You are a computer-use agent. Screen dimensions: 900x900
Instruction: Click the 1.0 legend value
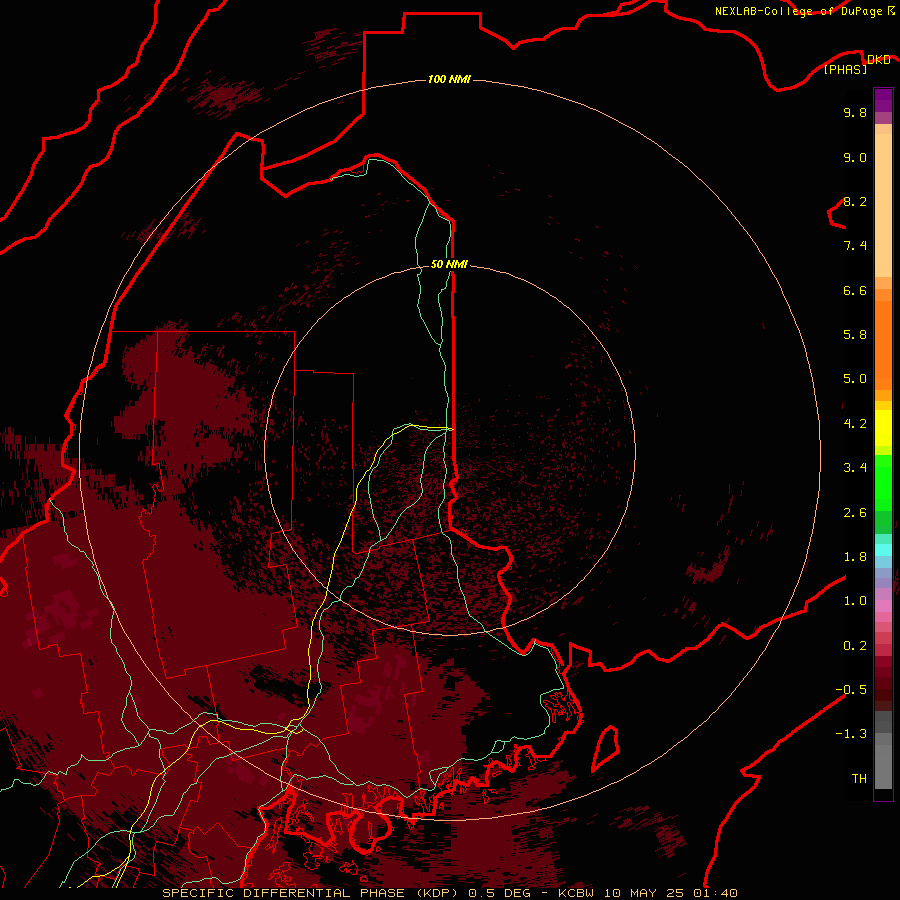pos(855,601)
